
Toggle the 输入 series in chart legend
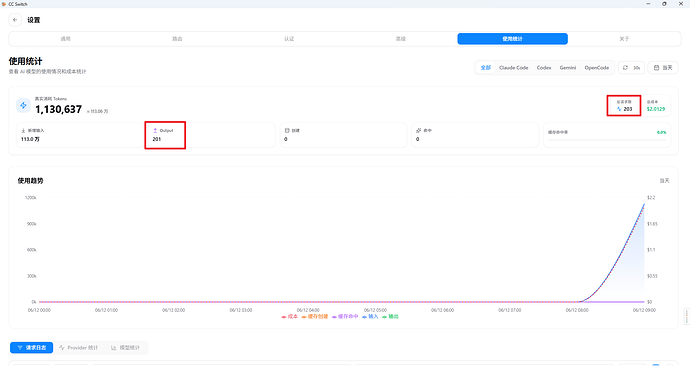point(370,316)
